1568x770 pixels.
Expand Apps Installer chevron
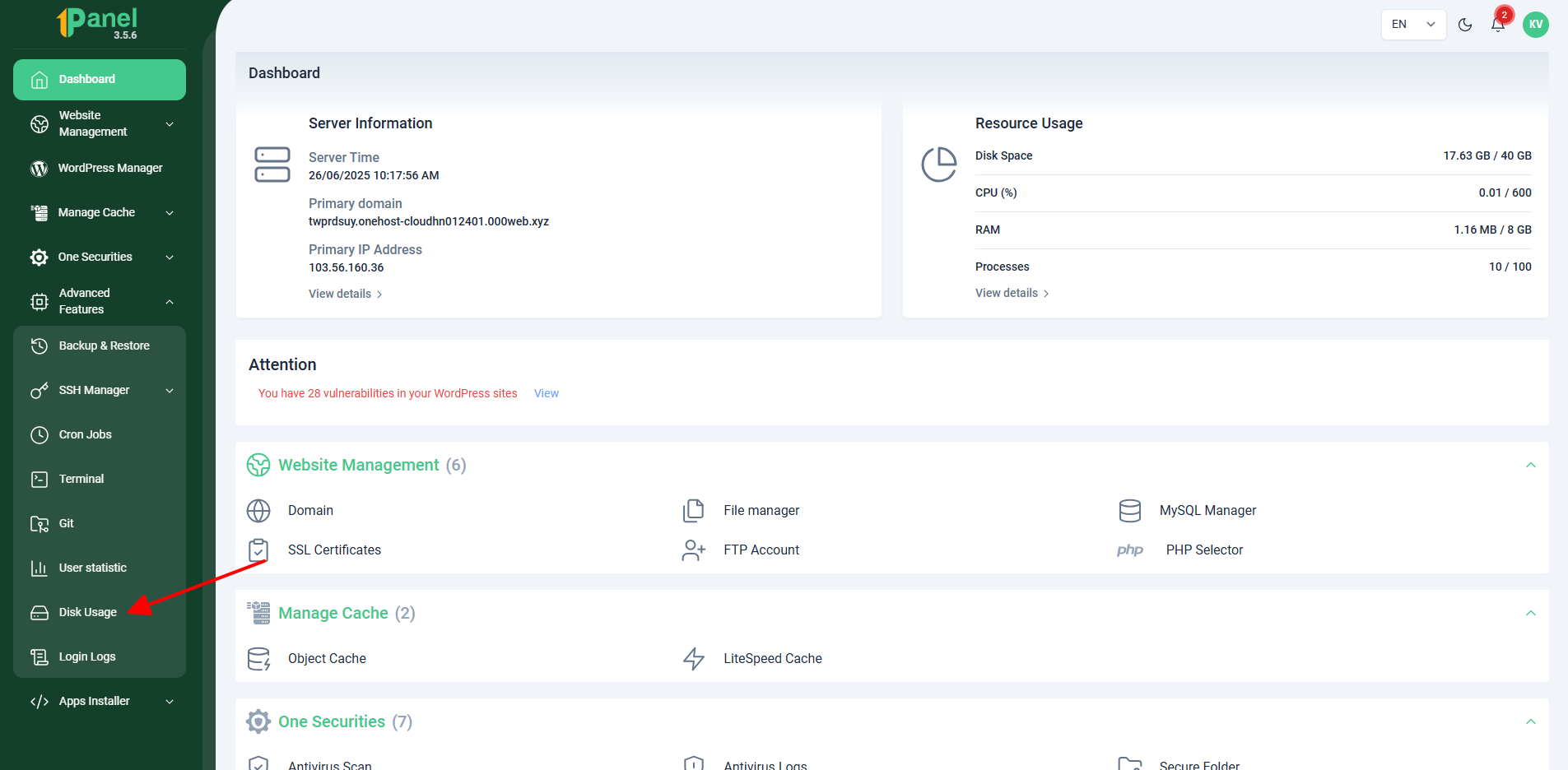click(170, 702)
